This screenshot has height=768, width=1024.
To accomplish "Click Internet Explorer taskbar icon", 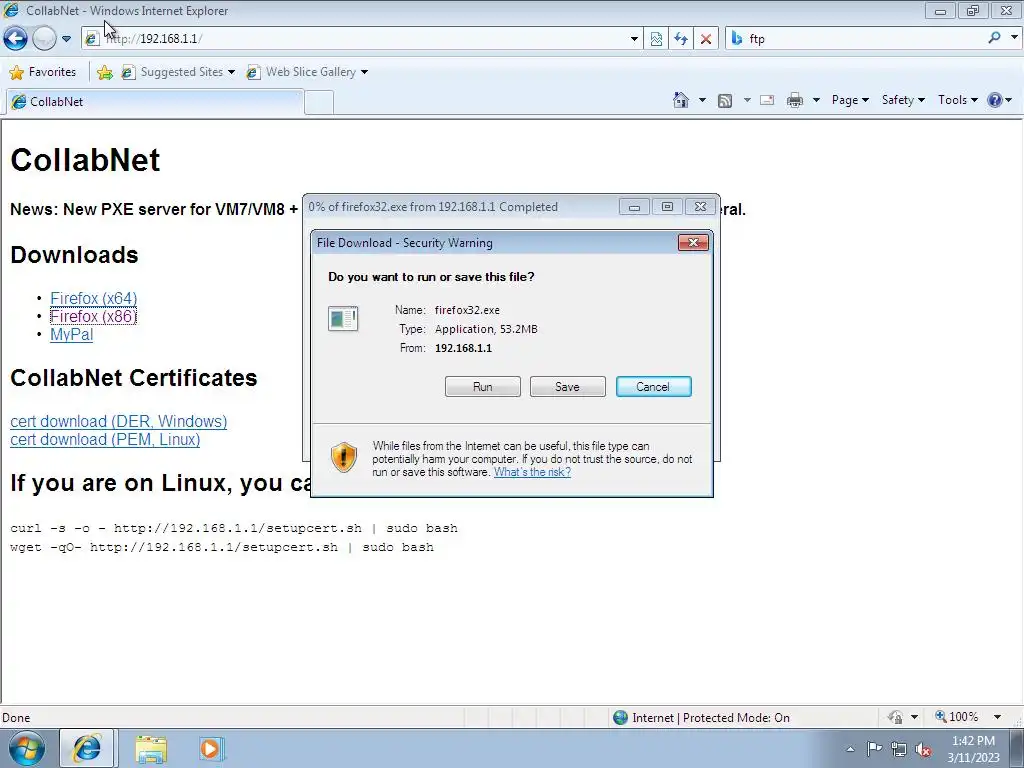I will pos(87,748).
